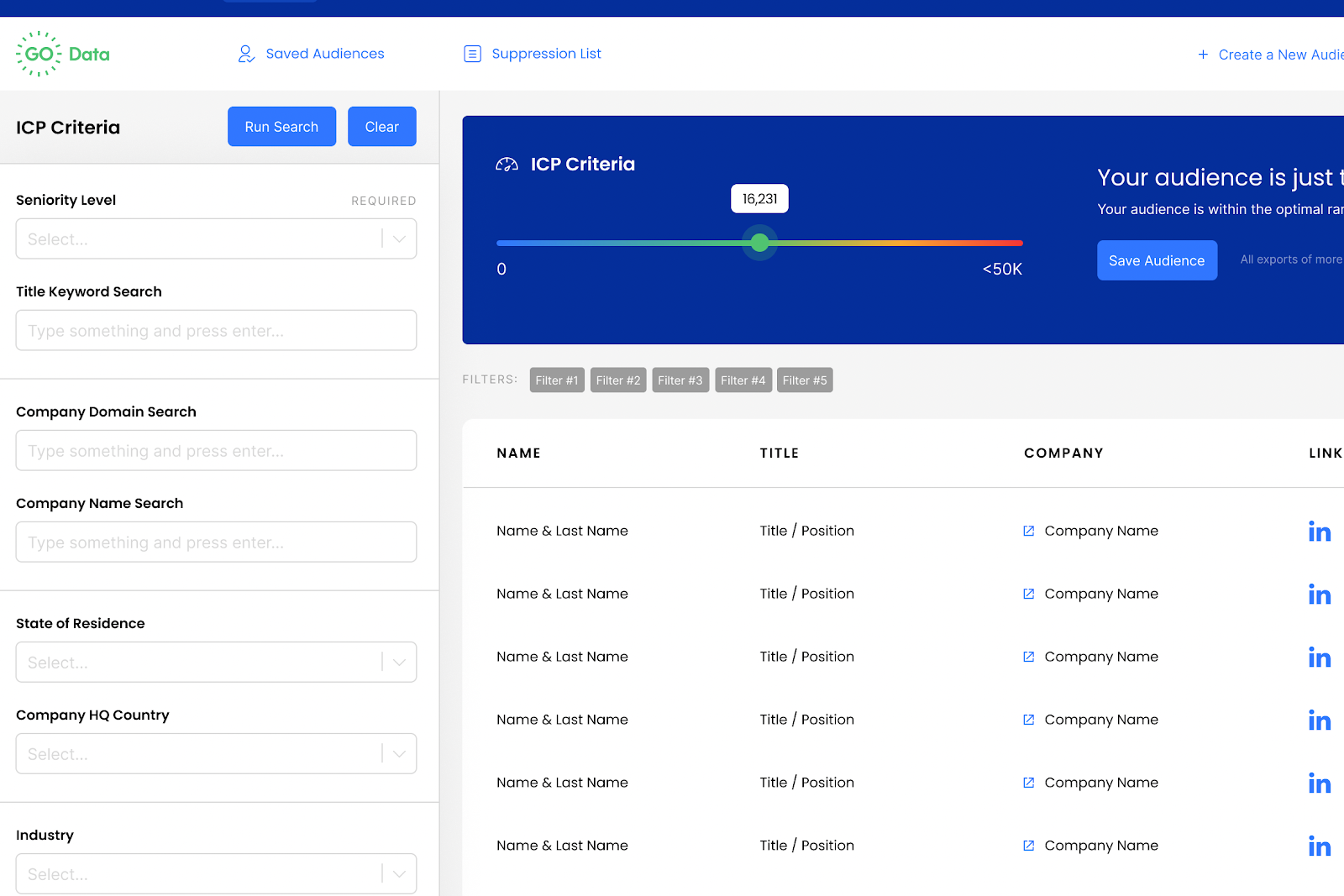Select the Filter #5 chip

[804, 380]
